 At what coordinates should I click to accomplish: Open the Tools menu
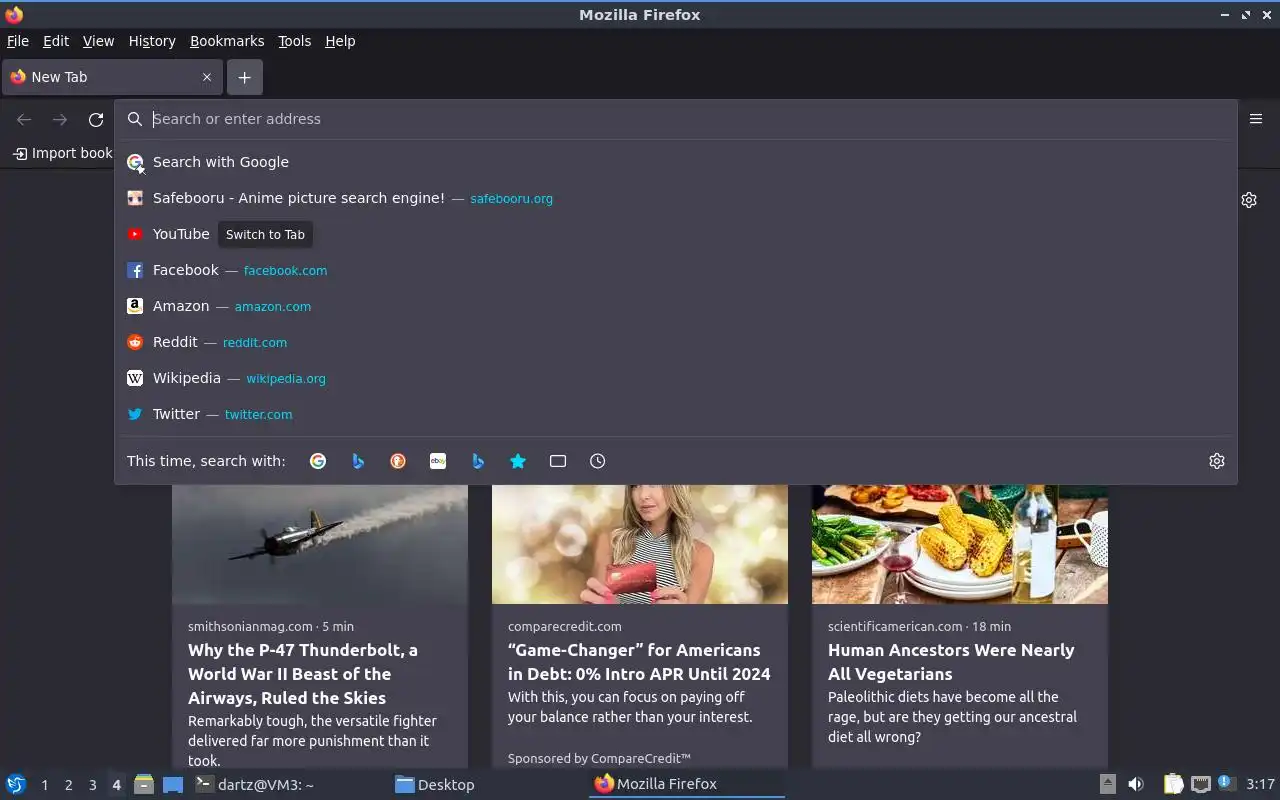tap(294, 41)
